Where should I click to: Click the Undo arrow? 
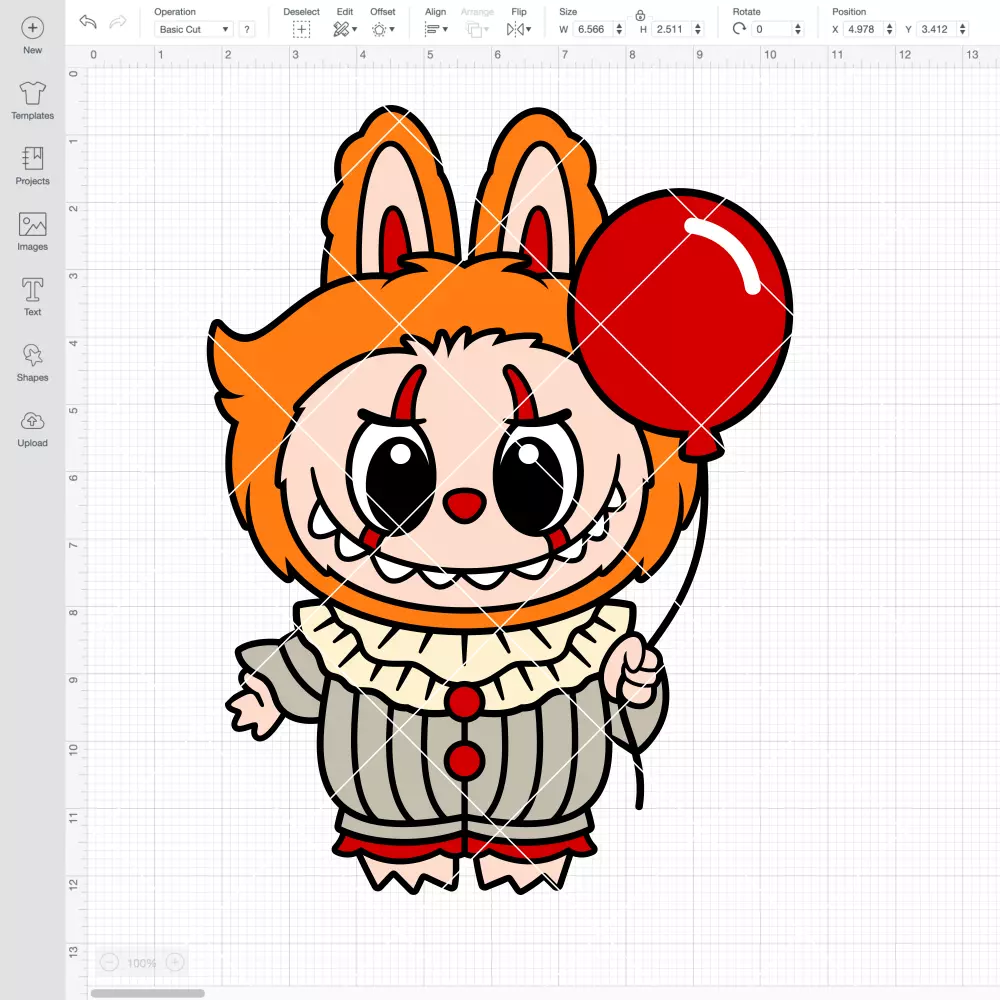pyautogui.click(x=88, y=22)
